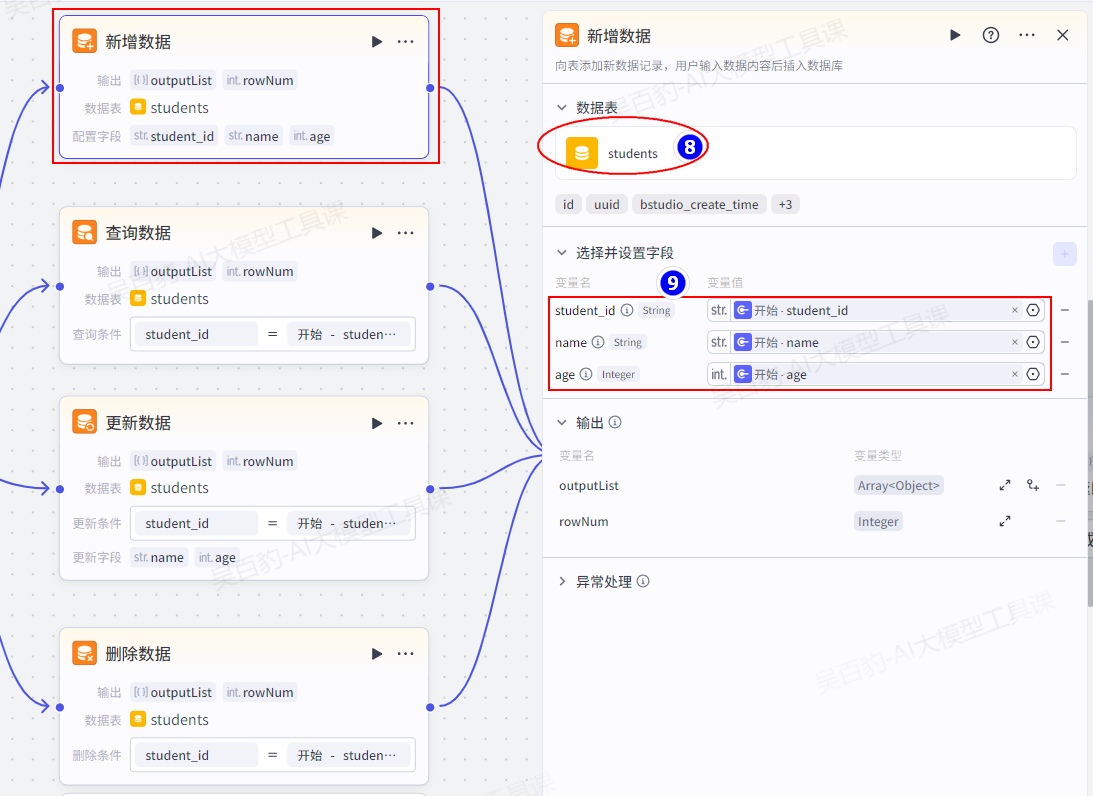The width and height of the screenshot is (1093, 796).
Task: Open more options on 查询数据 node
Action: pos(405,233)
